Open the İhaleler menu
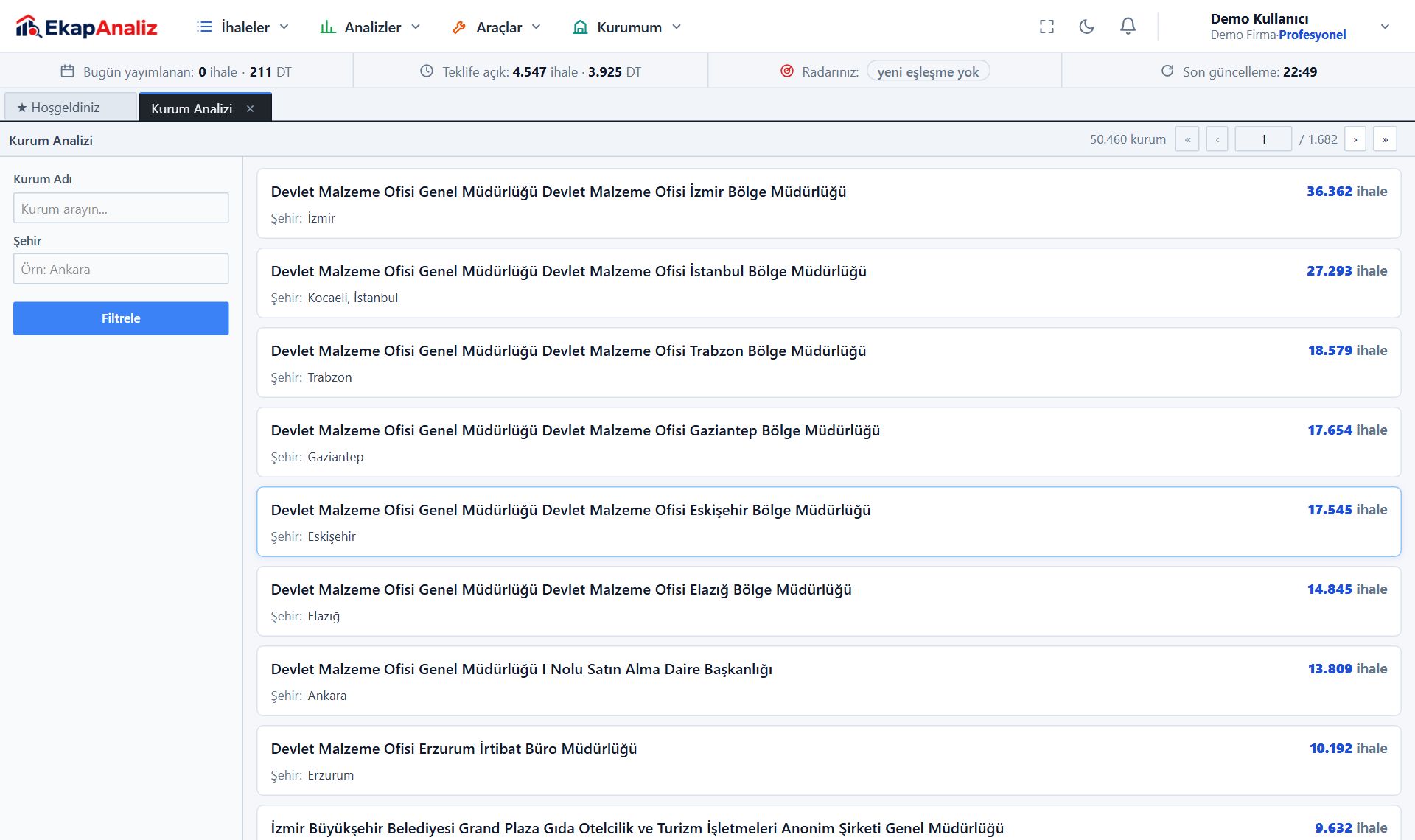The height and width of the screenshot is (840, 1415). (242, 27)
